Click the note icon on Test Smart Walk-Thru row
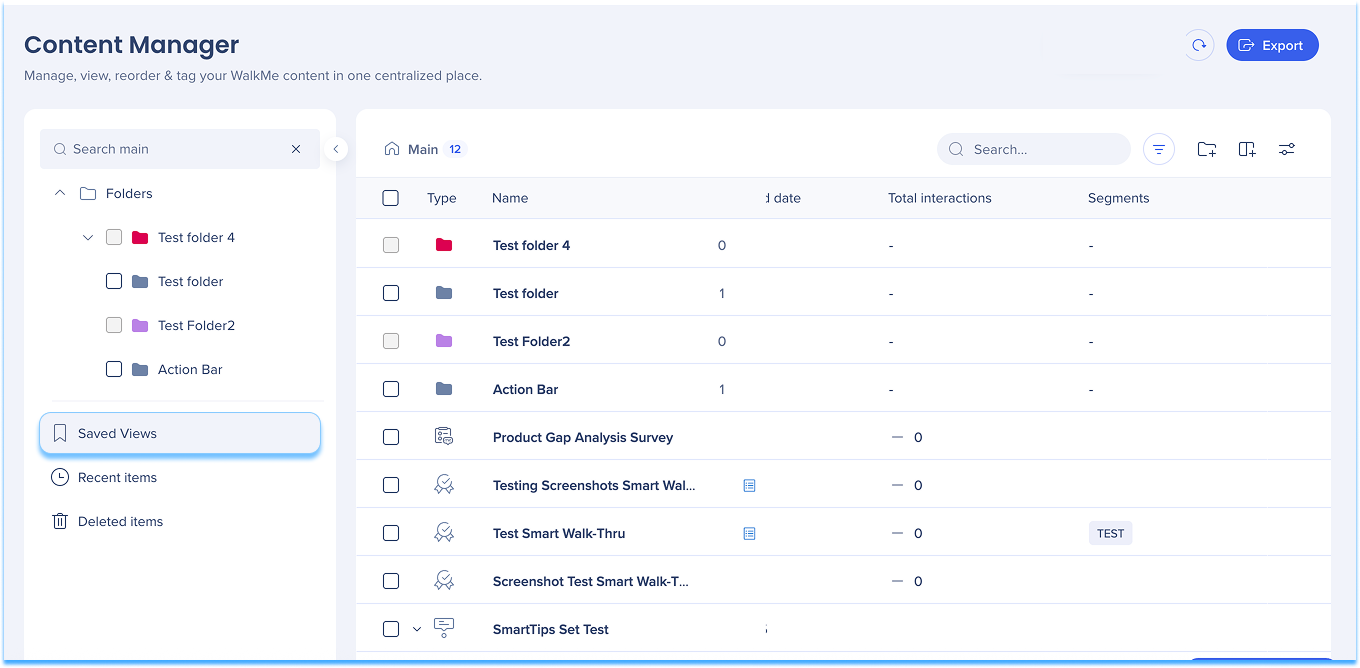 [749, 534]
